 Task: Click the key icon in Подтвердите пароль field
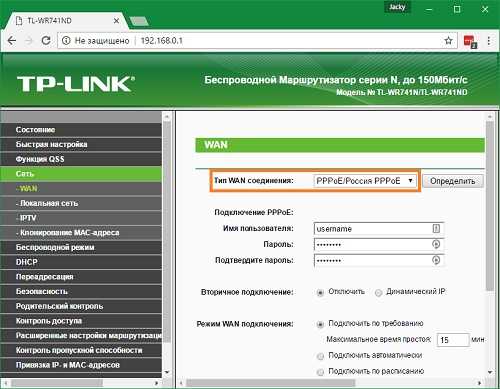tap(436, 260)
